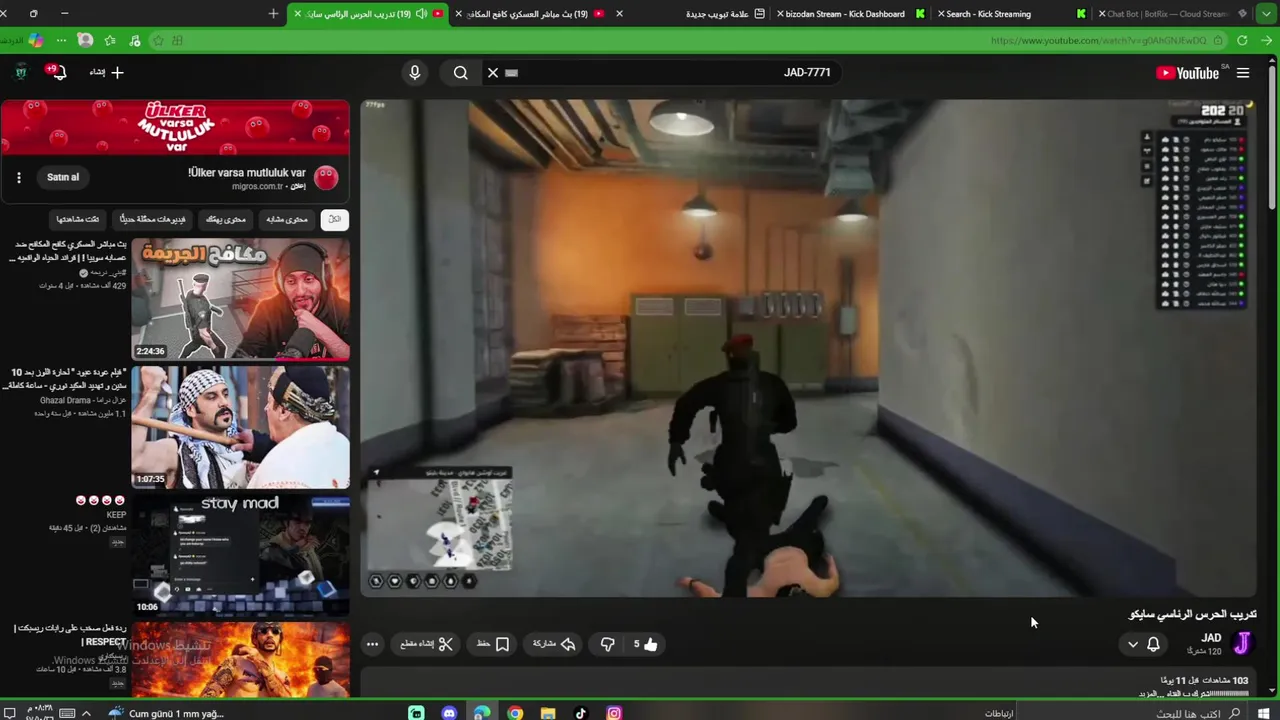
Task: Open the Create (+) video button
Action: click(x=107, y=72)
